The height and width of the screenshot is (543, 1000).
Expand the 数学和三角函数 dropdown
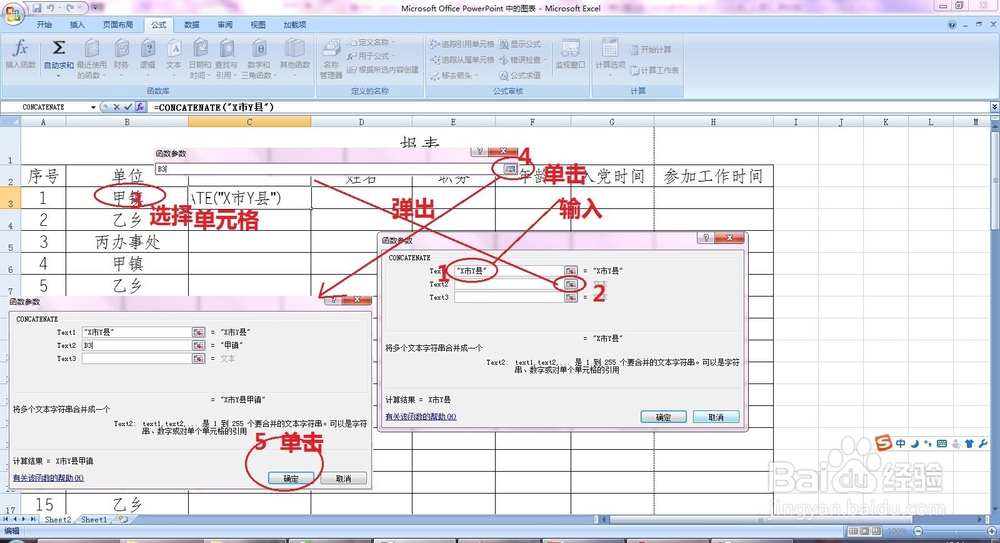(x=258, y=59)
